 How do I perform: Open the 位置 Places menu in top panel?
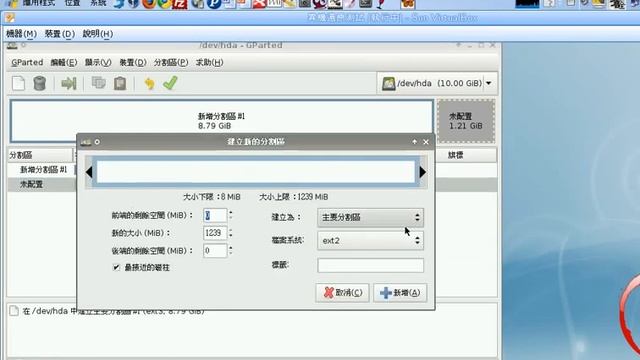pos(73,3)
